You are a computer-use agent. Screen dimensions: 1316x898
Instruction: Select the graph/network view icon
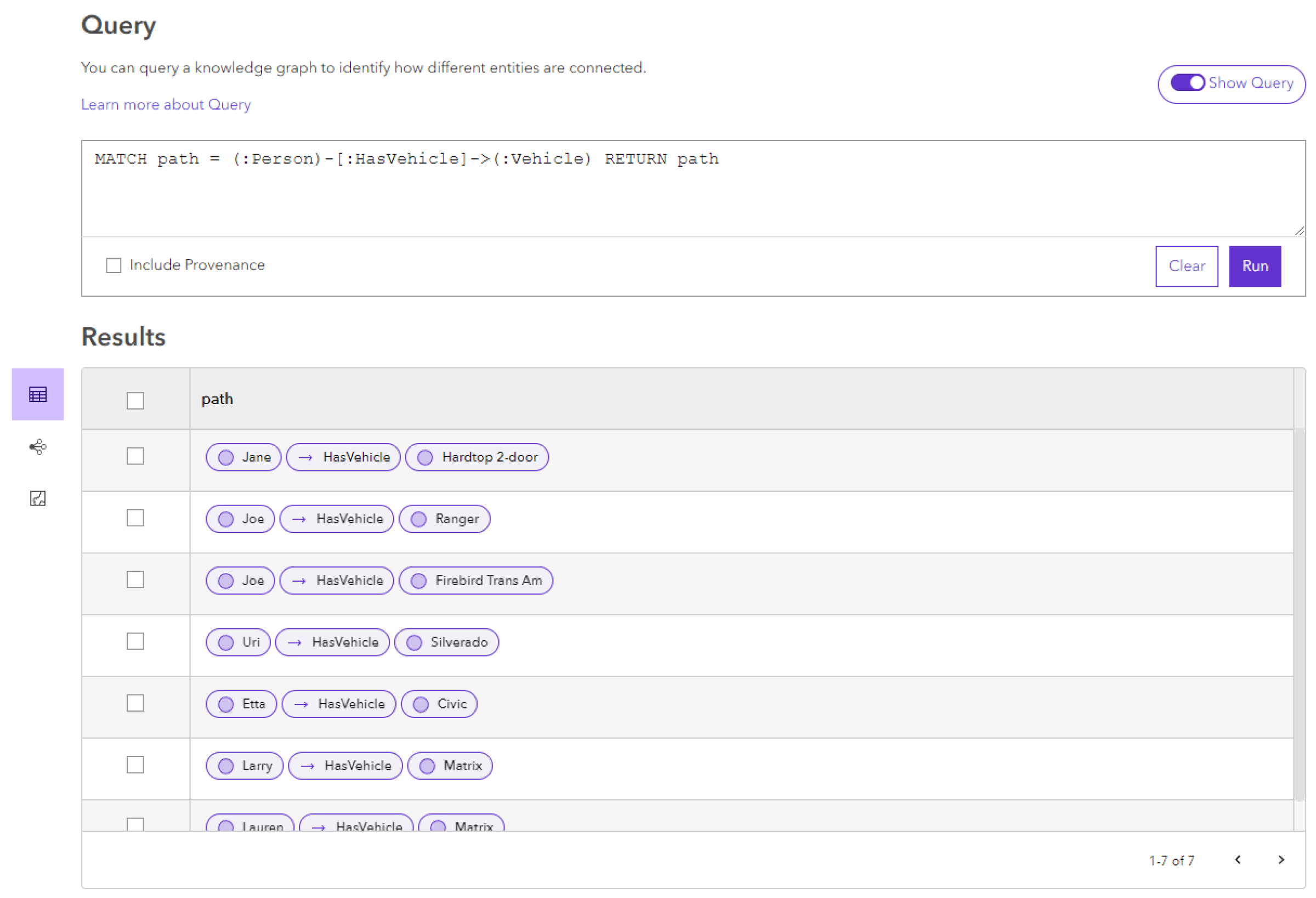37,446
